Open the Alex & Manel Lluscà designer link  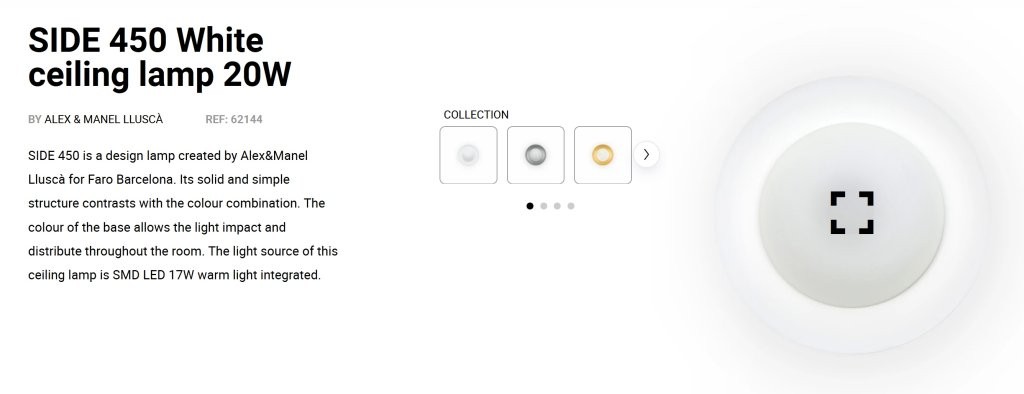click(x=103, y=120)
